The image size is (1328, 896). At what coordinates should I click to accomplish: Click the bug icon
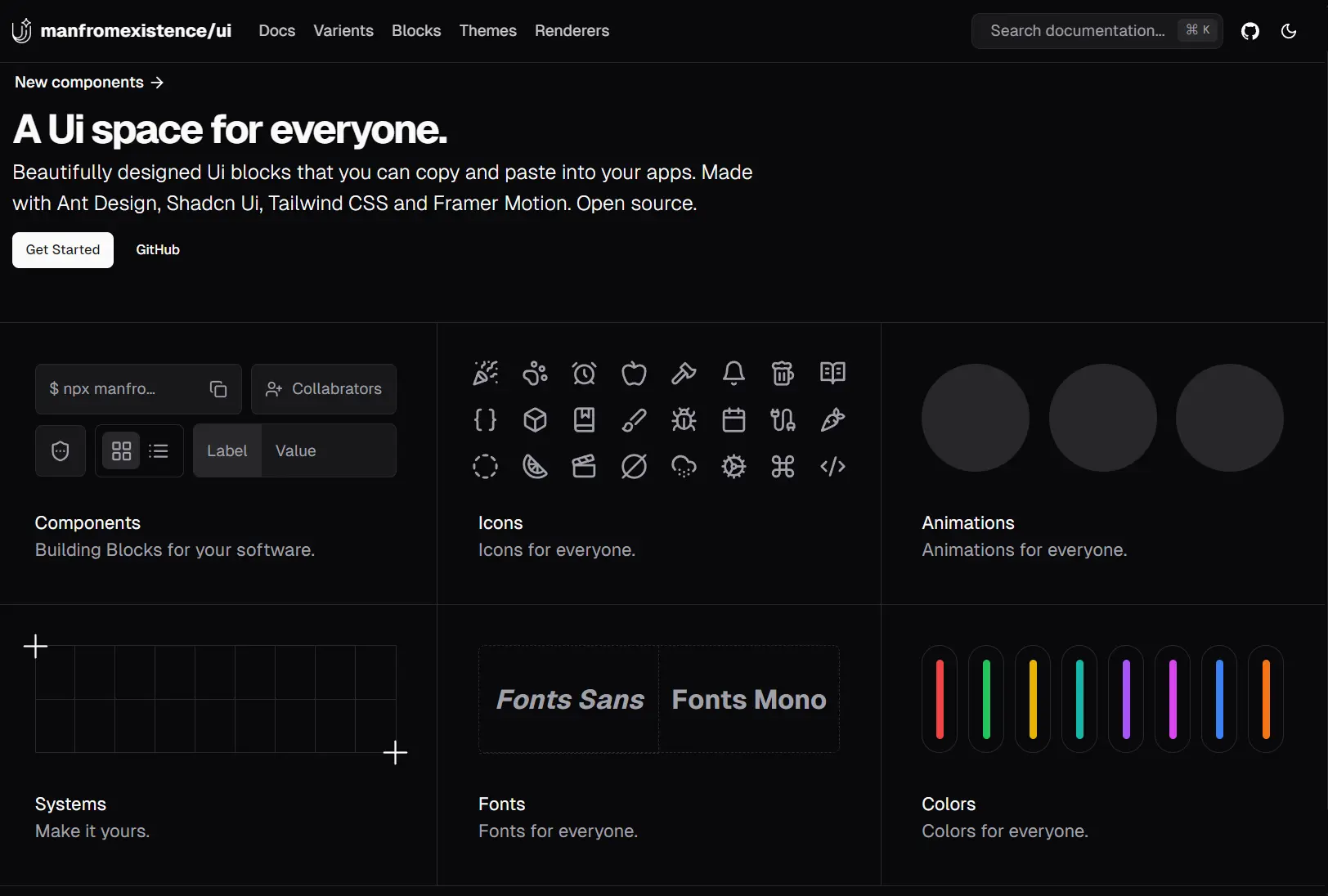(684, 420)
